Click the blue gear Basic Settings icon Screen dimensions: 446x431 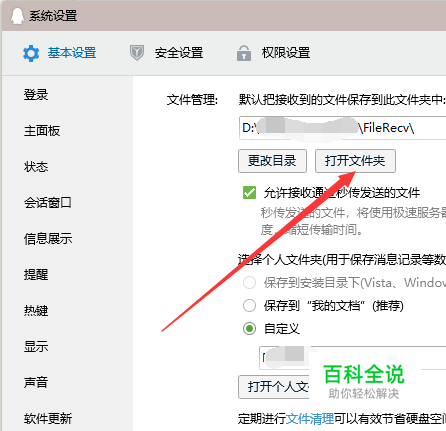pos(31,53)
